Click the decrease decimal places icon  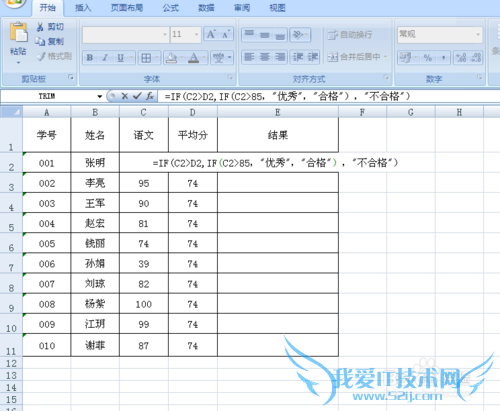point(476,58)
